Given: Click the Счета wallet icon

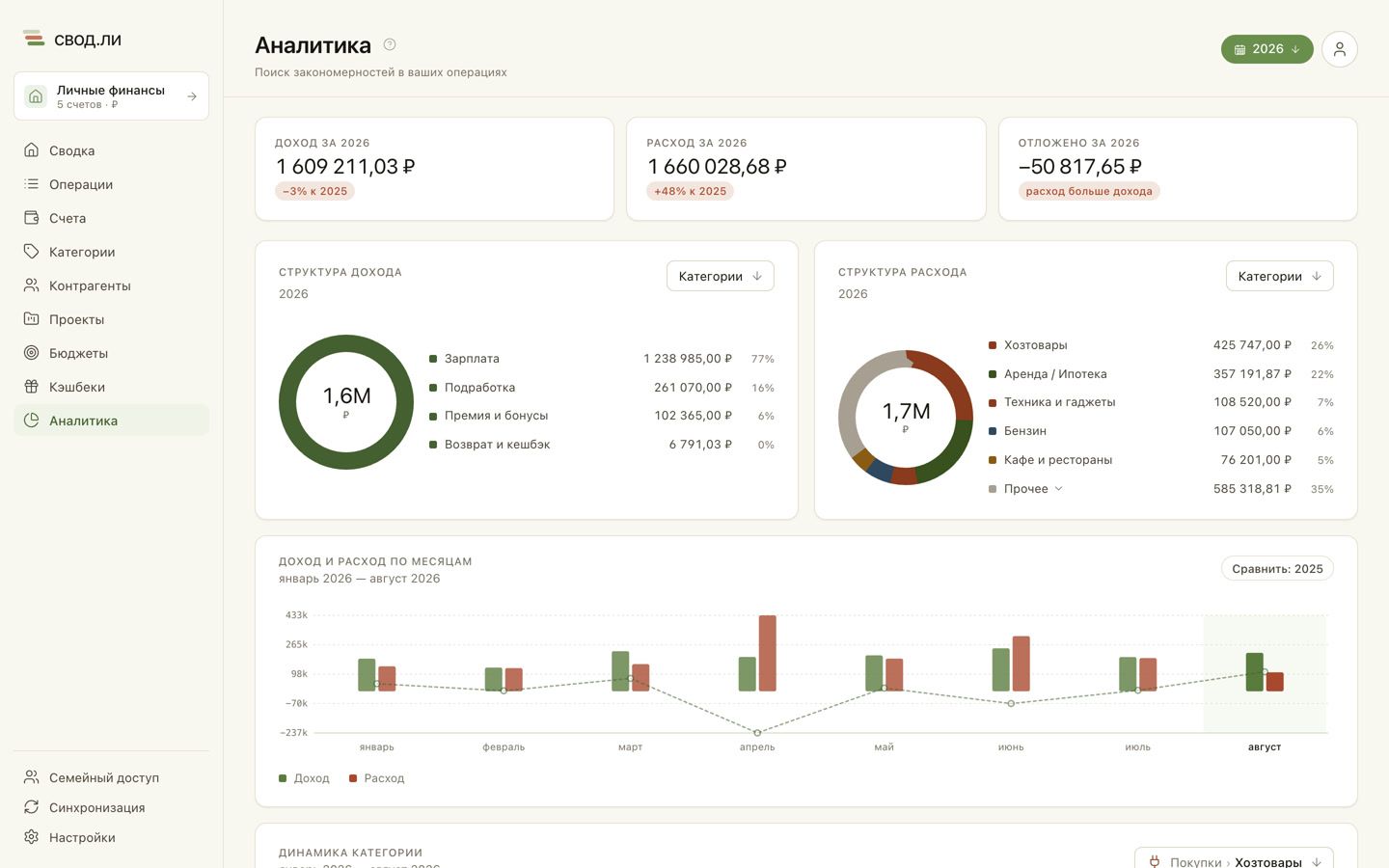Looking at the screenshot, I should tap(32, 218).
